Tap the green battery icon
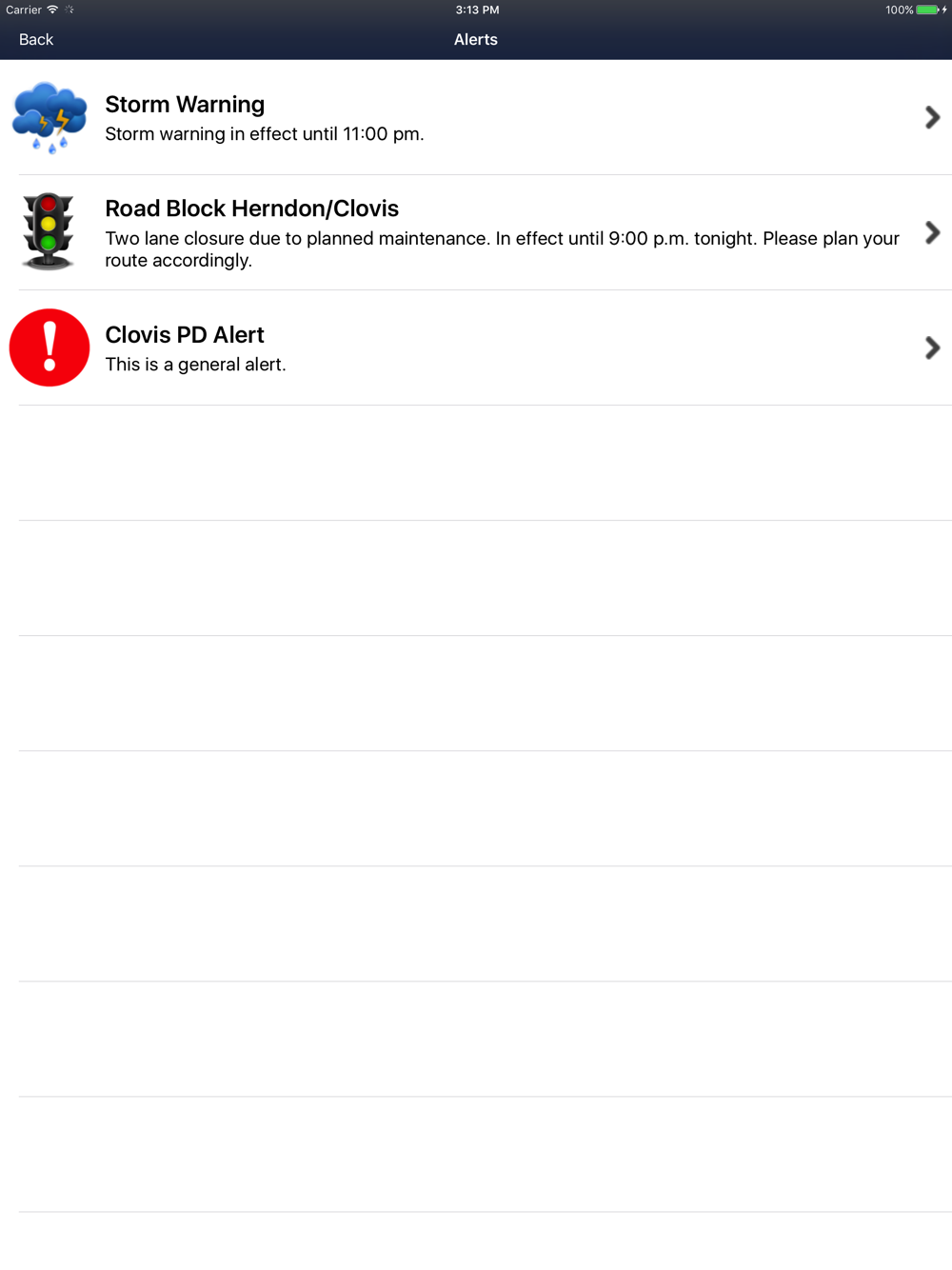Screen dimensions: 952x1270 927,10
